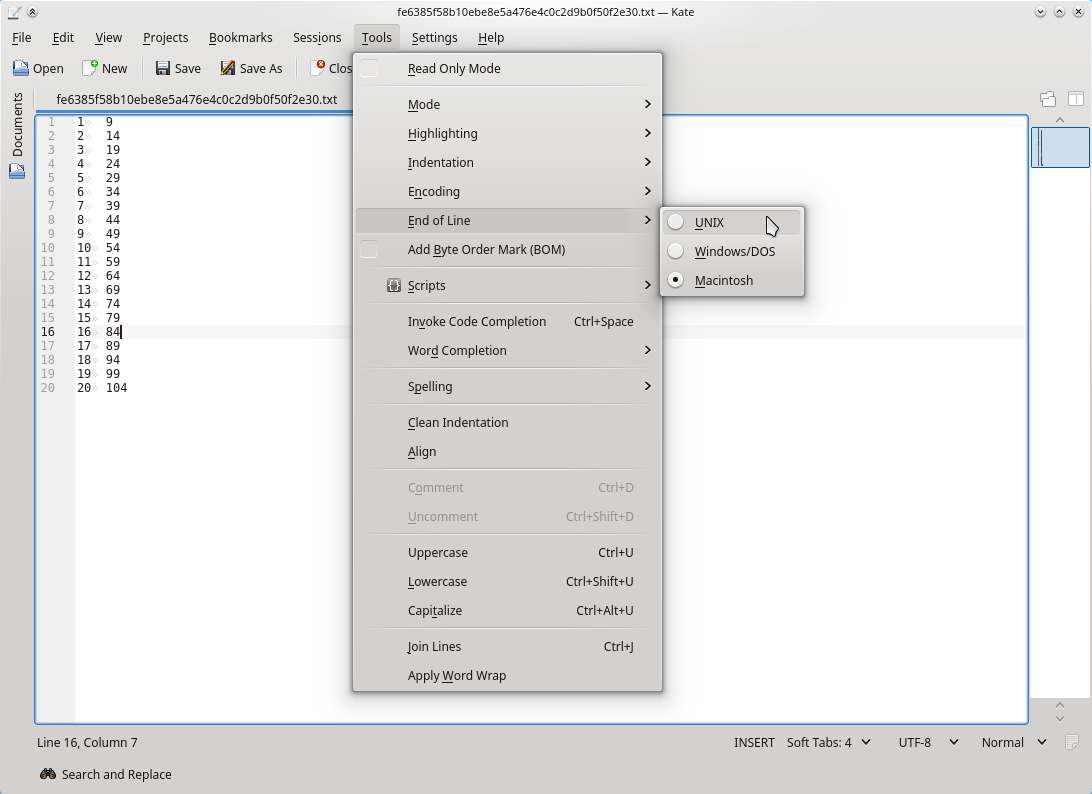
Task: Click the status bar notes icon at far right
Action: pyautogui.click(x=1072, y=742)
